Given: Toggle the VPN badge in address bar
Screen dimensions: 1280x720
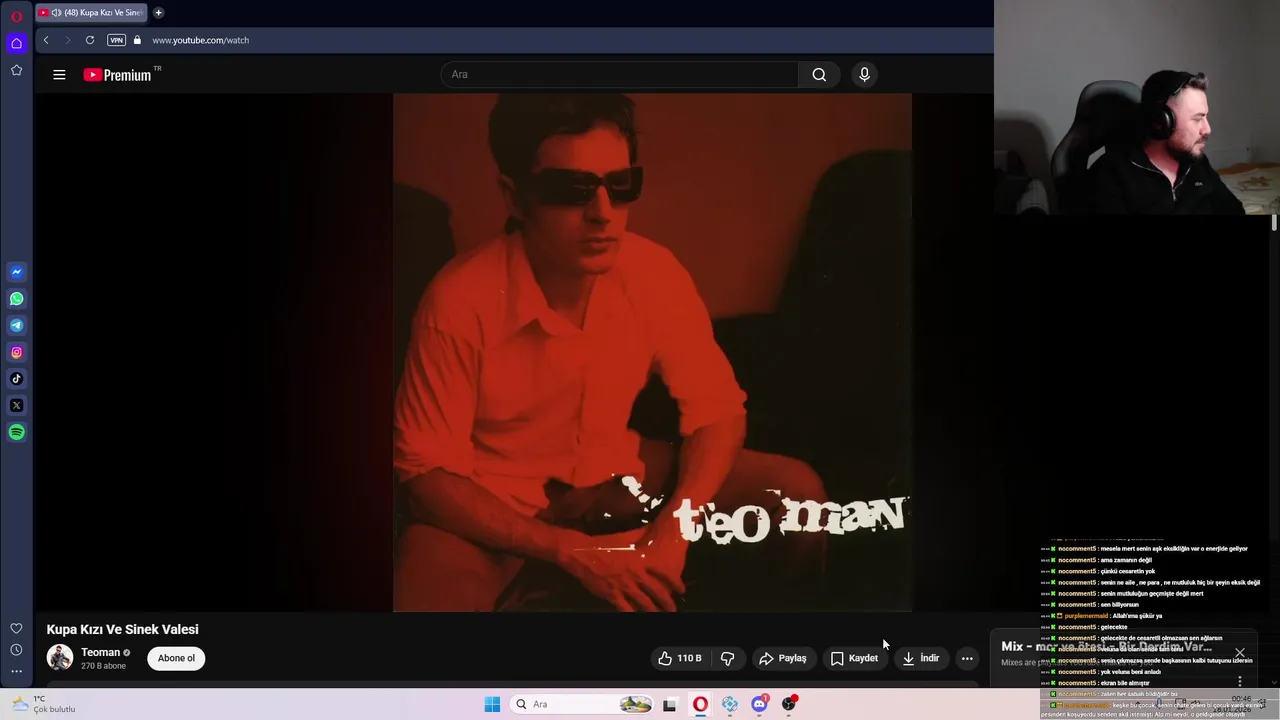Looking at the screenshot, I should [x=116, y=40].
